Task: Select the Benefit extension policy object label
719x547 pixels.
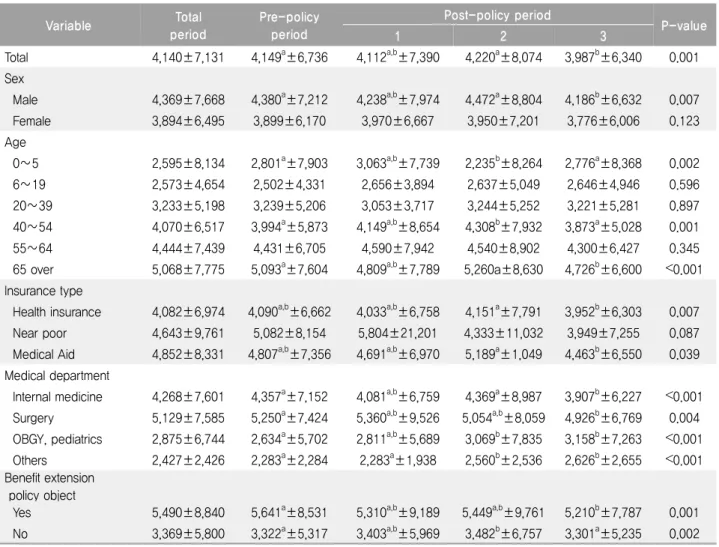Action: pos(50,486)
